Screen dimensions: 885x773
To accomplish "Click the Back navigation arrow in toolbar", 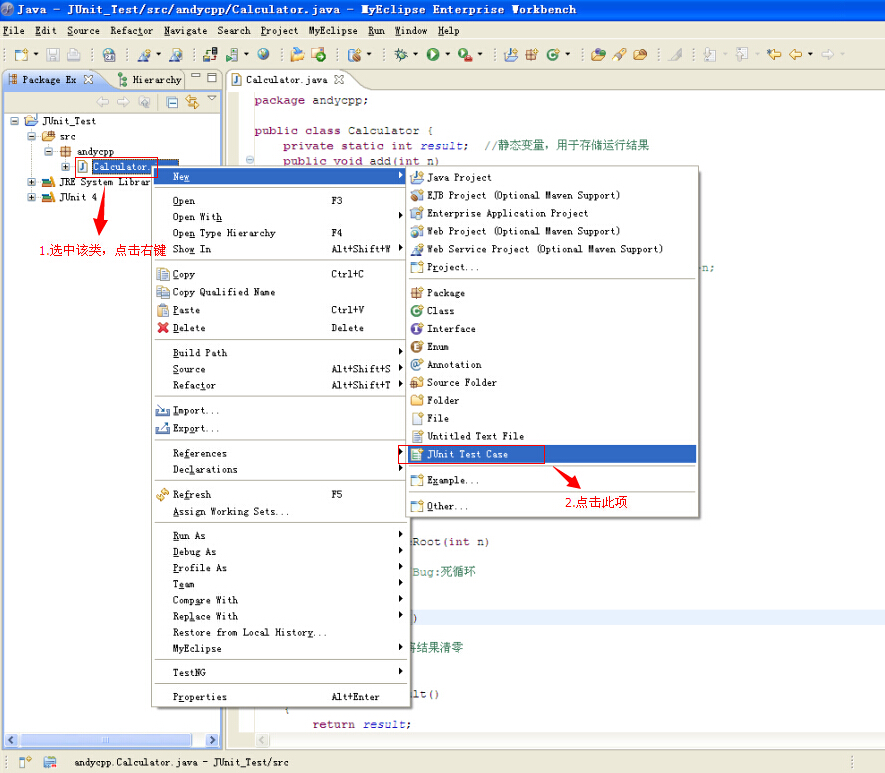I will pos(795,54).
